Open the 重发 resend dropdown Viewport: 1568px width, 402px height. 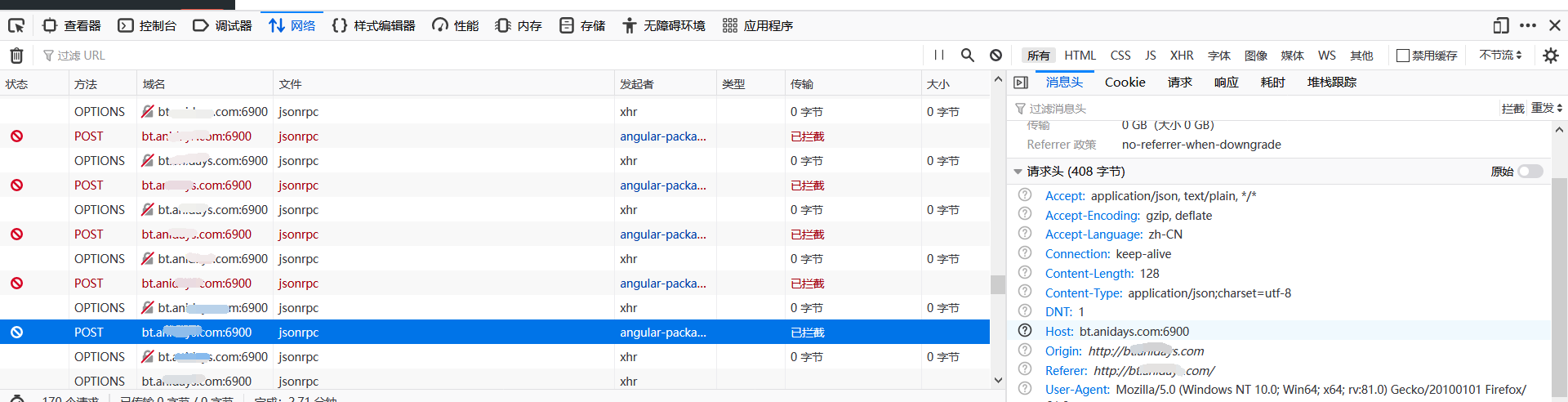1546,109
